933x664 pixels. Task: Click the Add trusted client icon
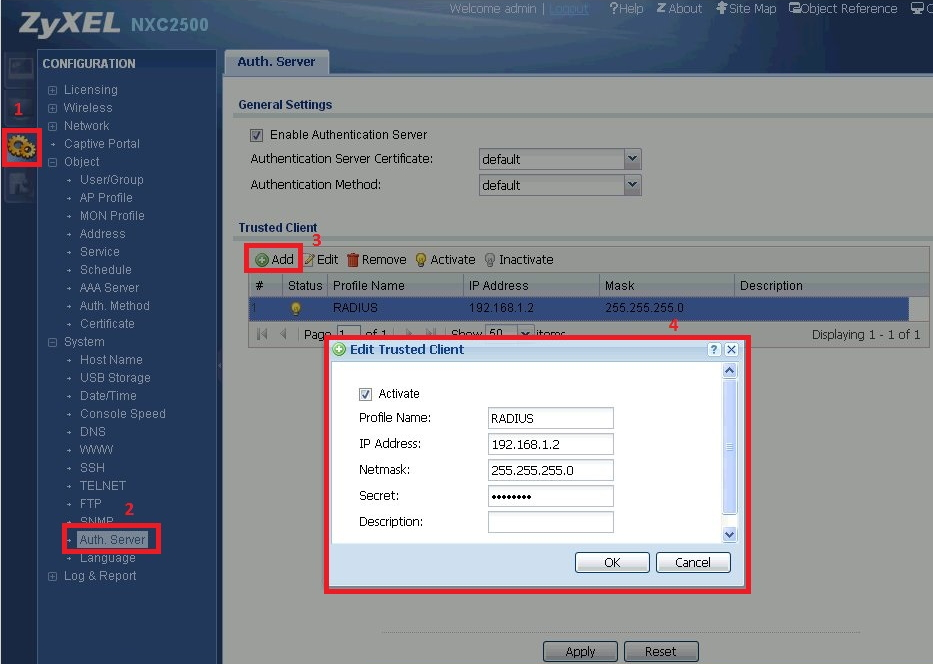[x=262, y=260]
